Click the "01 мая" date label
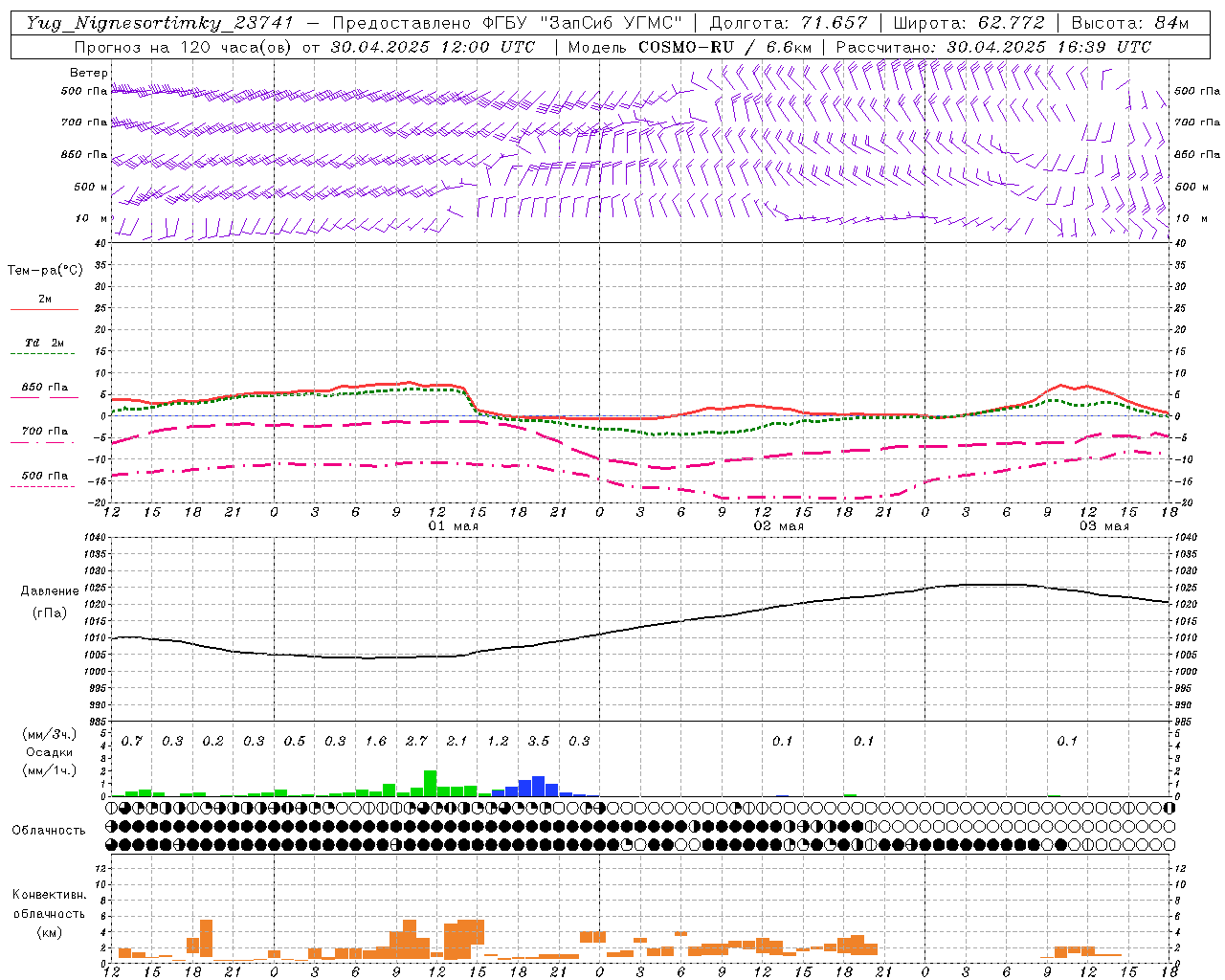The image size is (1225, 980). tap(453, 526)
